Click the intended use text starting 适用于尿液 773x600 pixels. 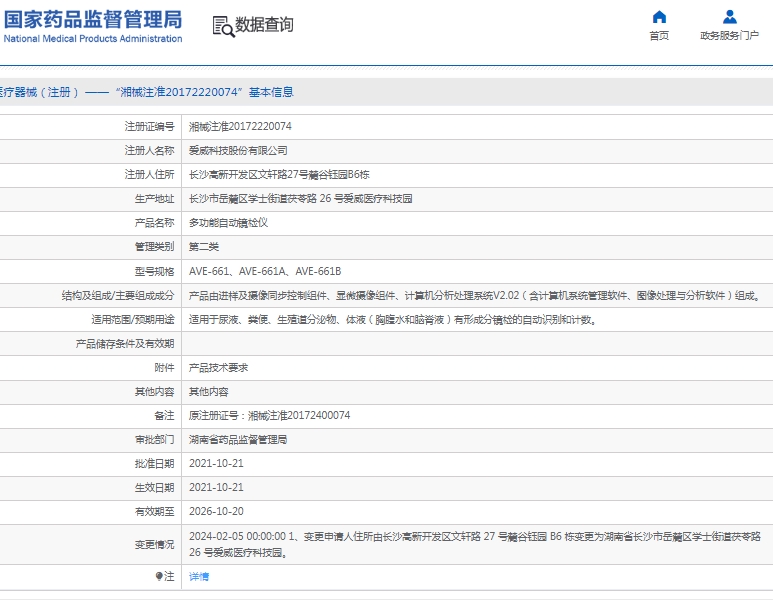pos(393,319)
